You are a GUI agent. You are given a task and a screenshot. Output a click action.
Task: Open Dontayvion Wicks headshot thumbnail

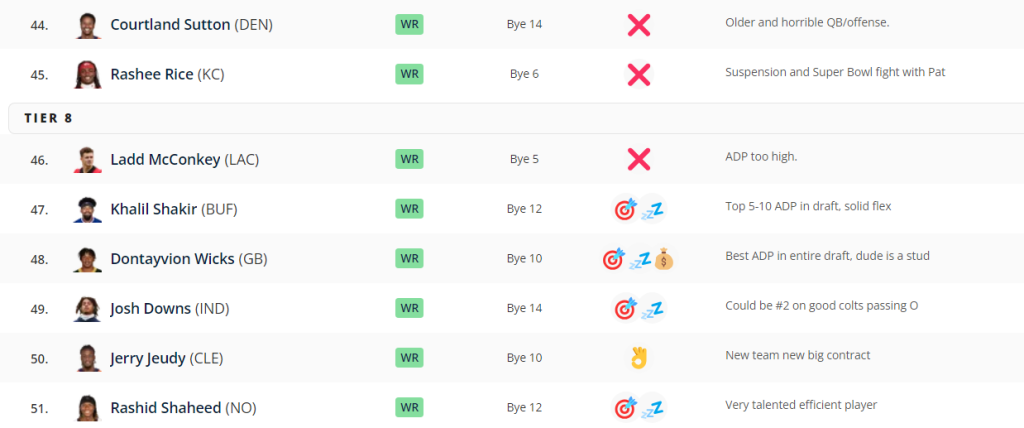coord(88,259)
